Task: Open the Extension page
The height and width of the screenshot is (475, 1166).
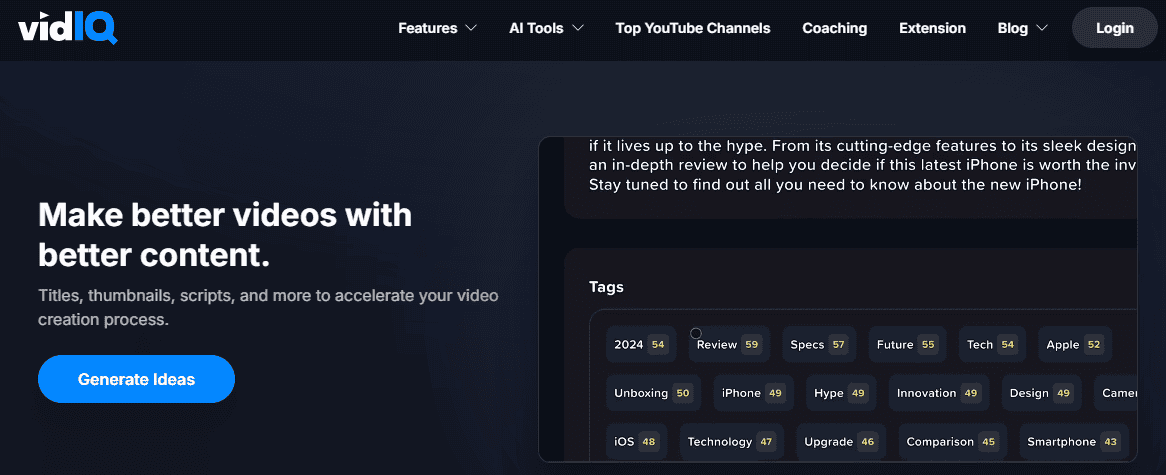Action: pyautogui.click(x=932, y=28)
